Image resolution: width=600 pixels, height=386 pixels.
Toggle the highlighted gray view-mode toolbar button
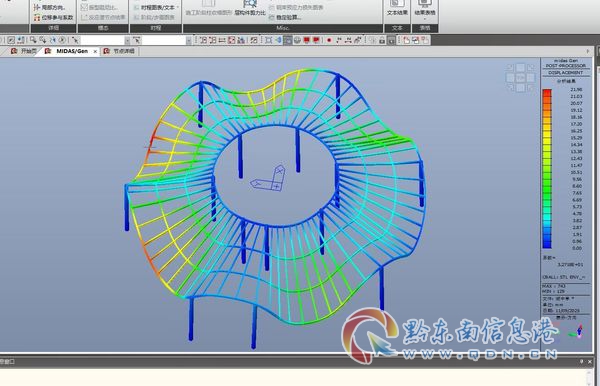pos(288,40)
